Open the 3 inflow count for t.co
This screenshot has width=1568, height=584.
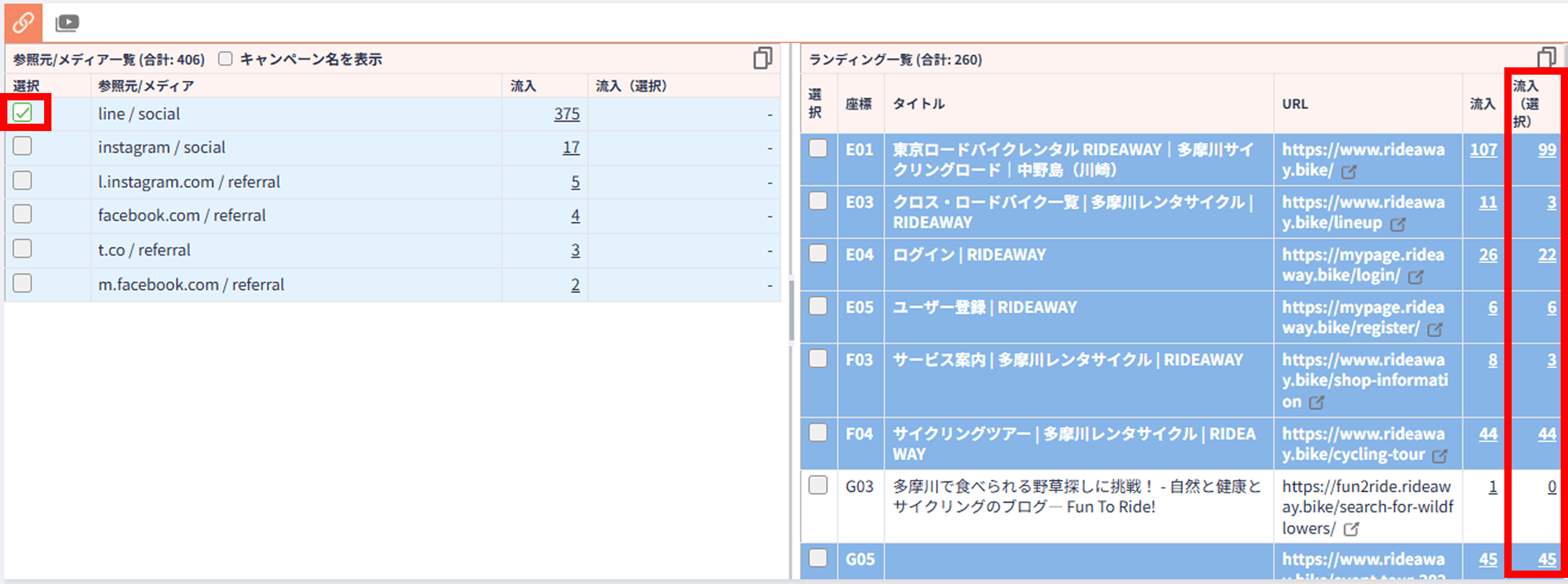[x=576, y=250]
